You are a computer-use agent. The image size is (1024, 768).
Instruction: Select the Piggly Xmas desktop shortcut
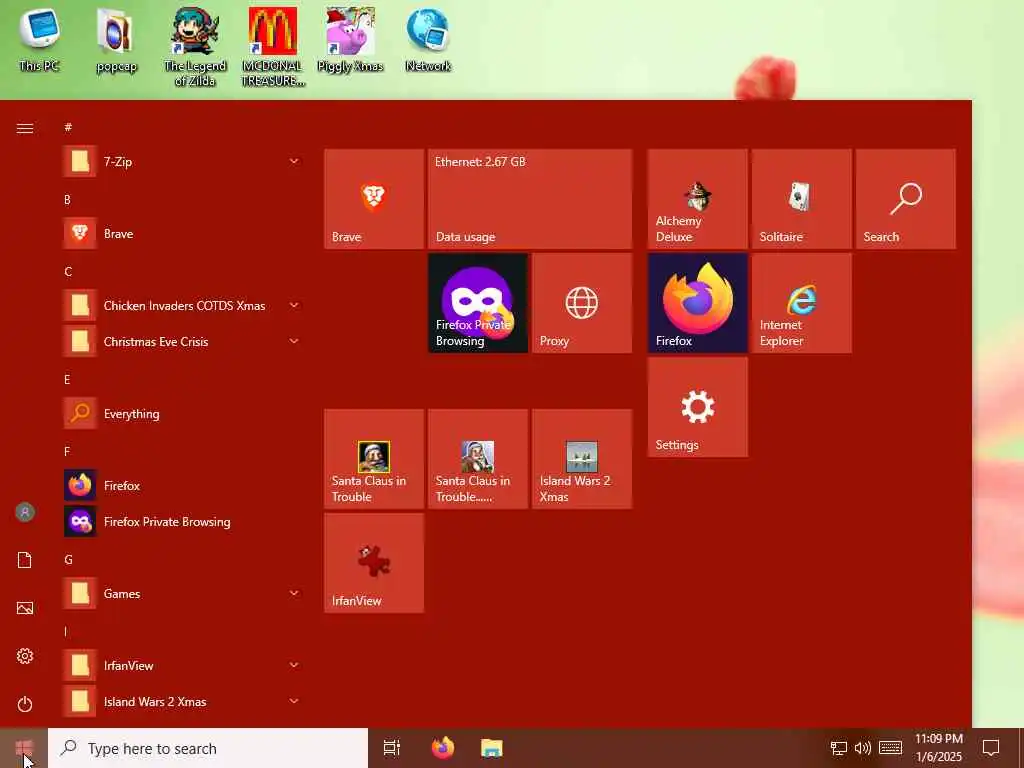pyautogui.click(x=350, y=40)
